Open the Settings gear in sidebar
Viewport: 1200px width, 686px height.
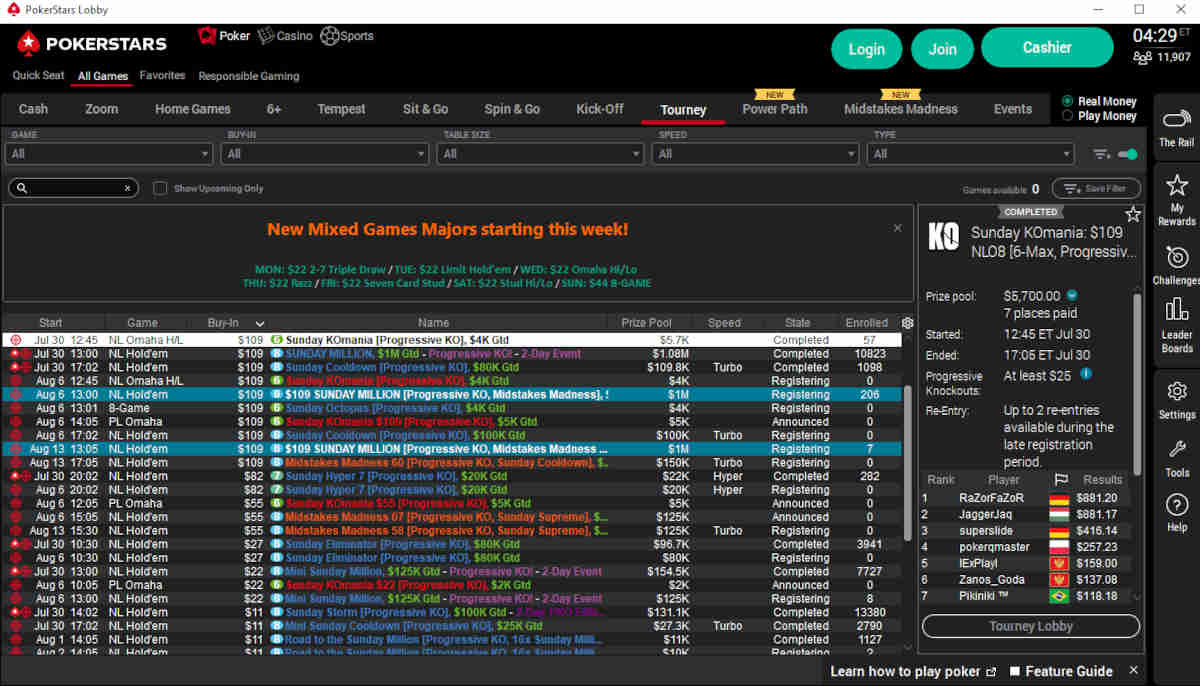coord(1176,391)
